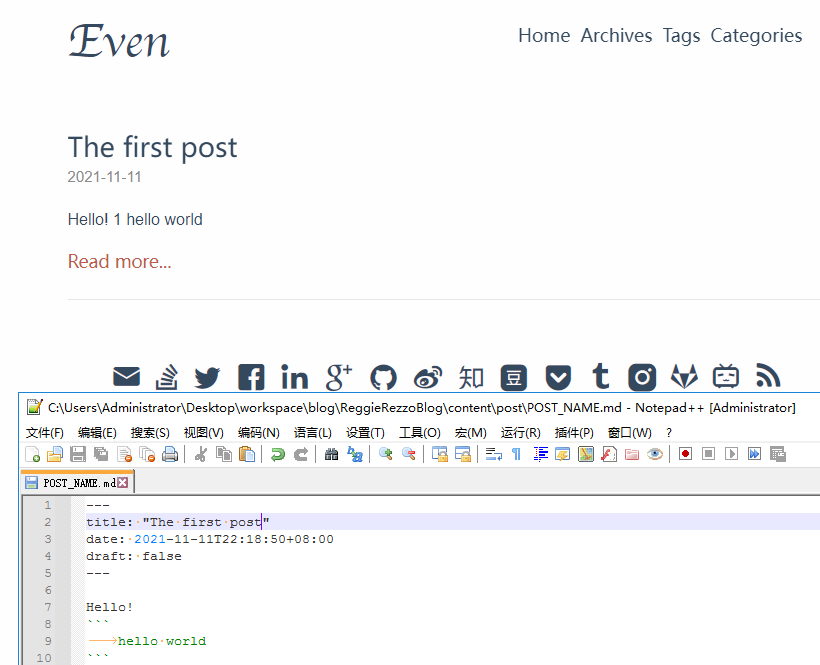Open the 编辑(E) menu
Viewport: 820px width, 665px height.
tap(97, 433)
